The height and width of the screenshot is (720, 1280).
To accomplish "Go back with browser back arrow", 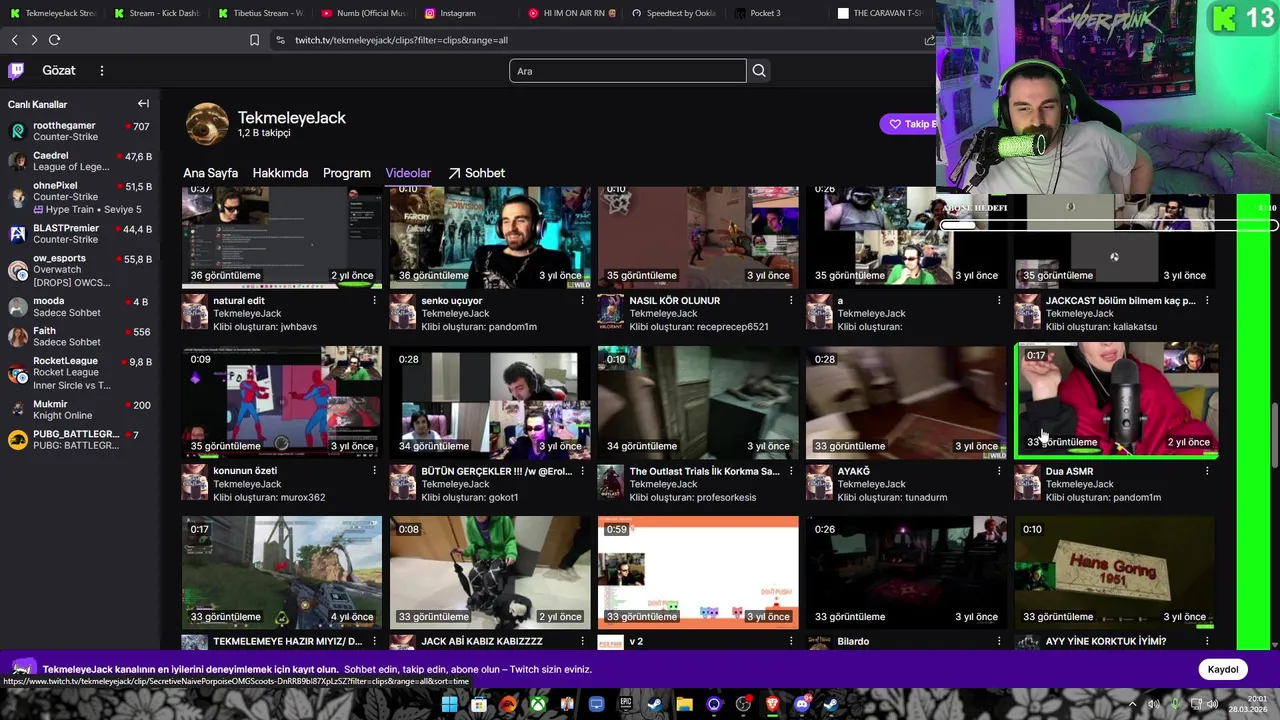I will click(x=14, y=40).
